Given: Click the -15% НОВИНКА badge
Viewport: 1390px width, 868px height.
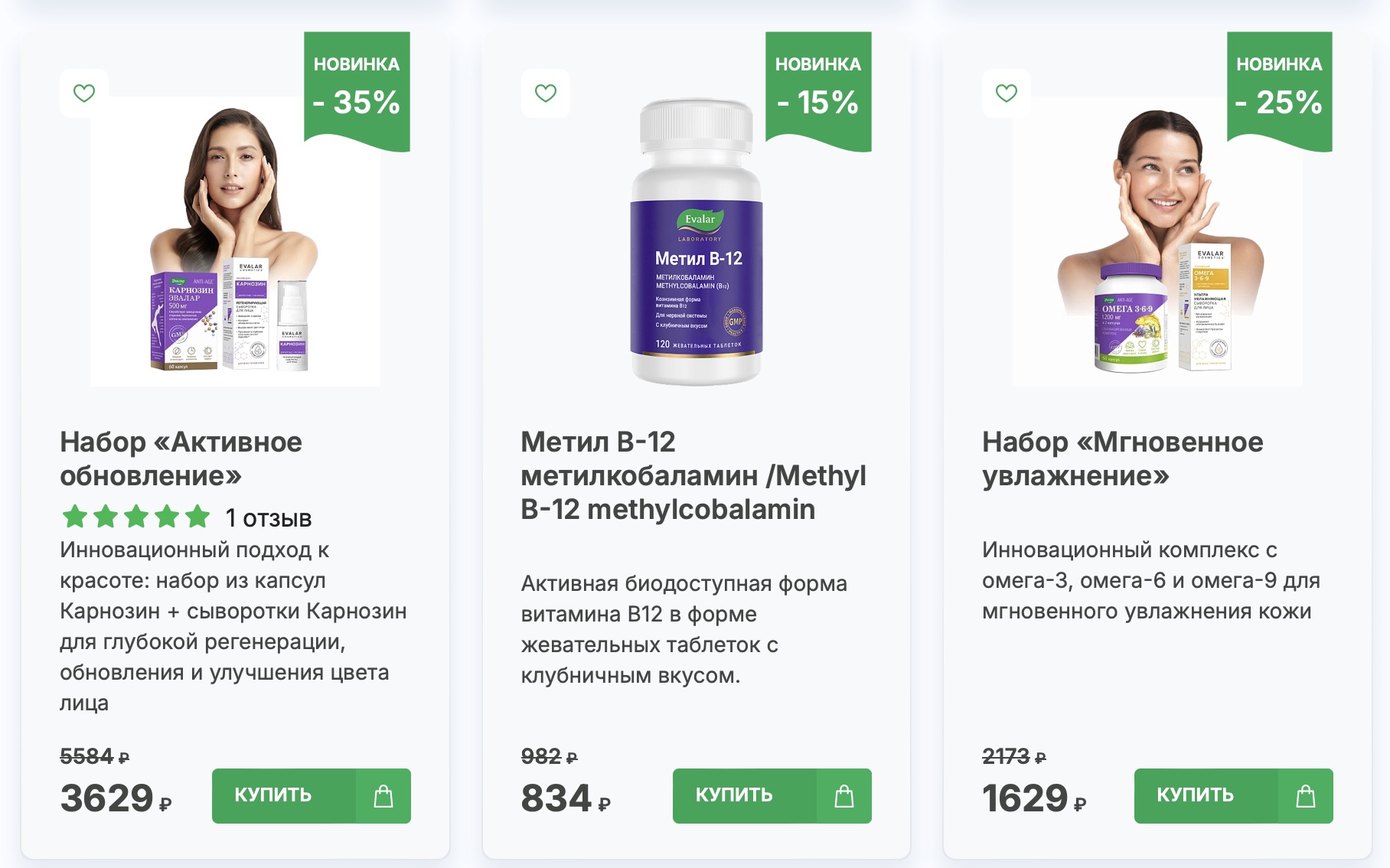Looking at the screenshot, I should (818, 91).
